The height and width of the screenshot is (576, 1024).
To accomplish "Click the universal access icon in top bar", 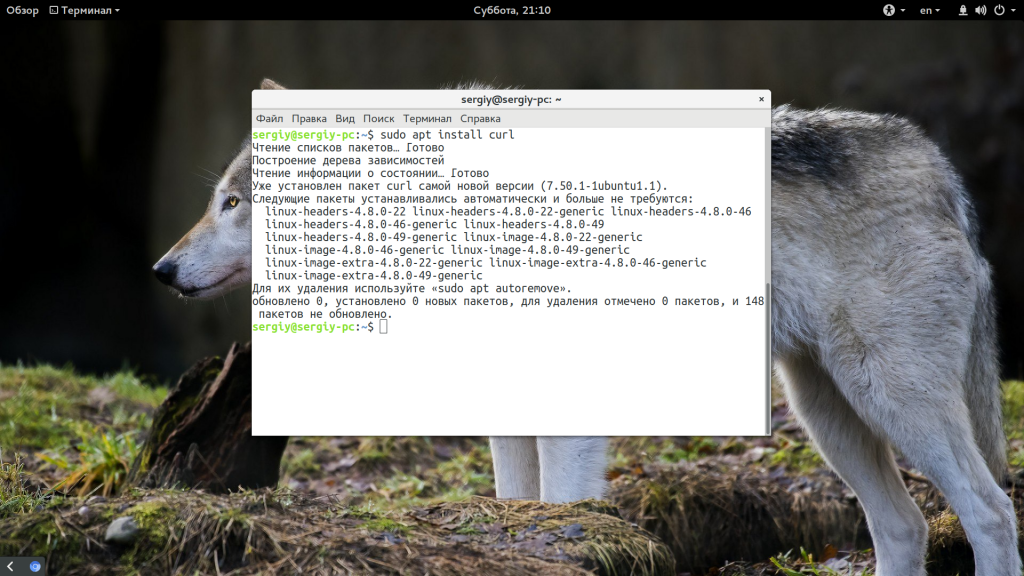I will (x=889, y=10).
